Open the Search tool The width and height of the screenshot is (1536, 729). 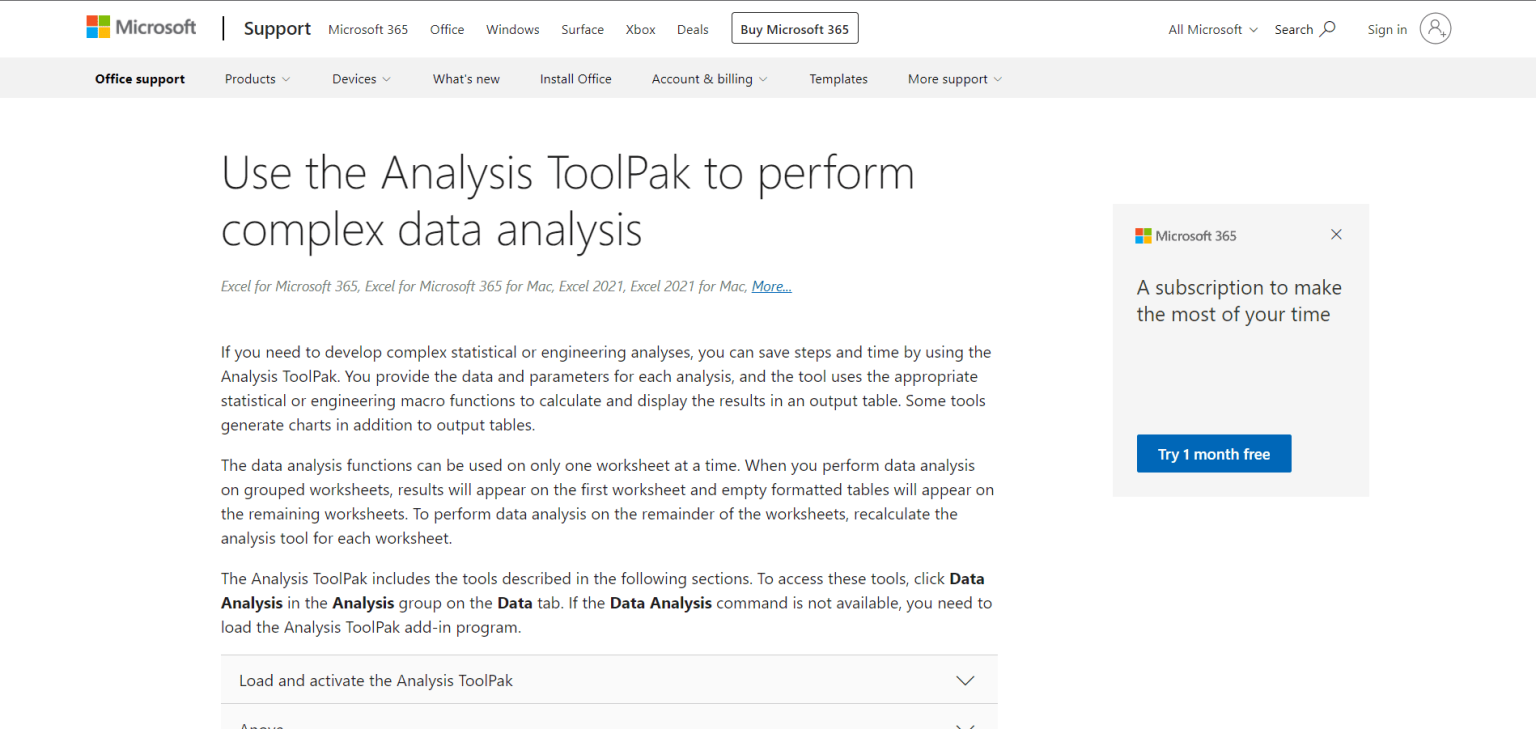[x=1305, y=29]
